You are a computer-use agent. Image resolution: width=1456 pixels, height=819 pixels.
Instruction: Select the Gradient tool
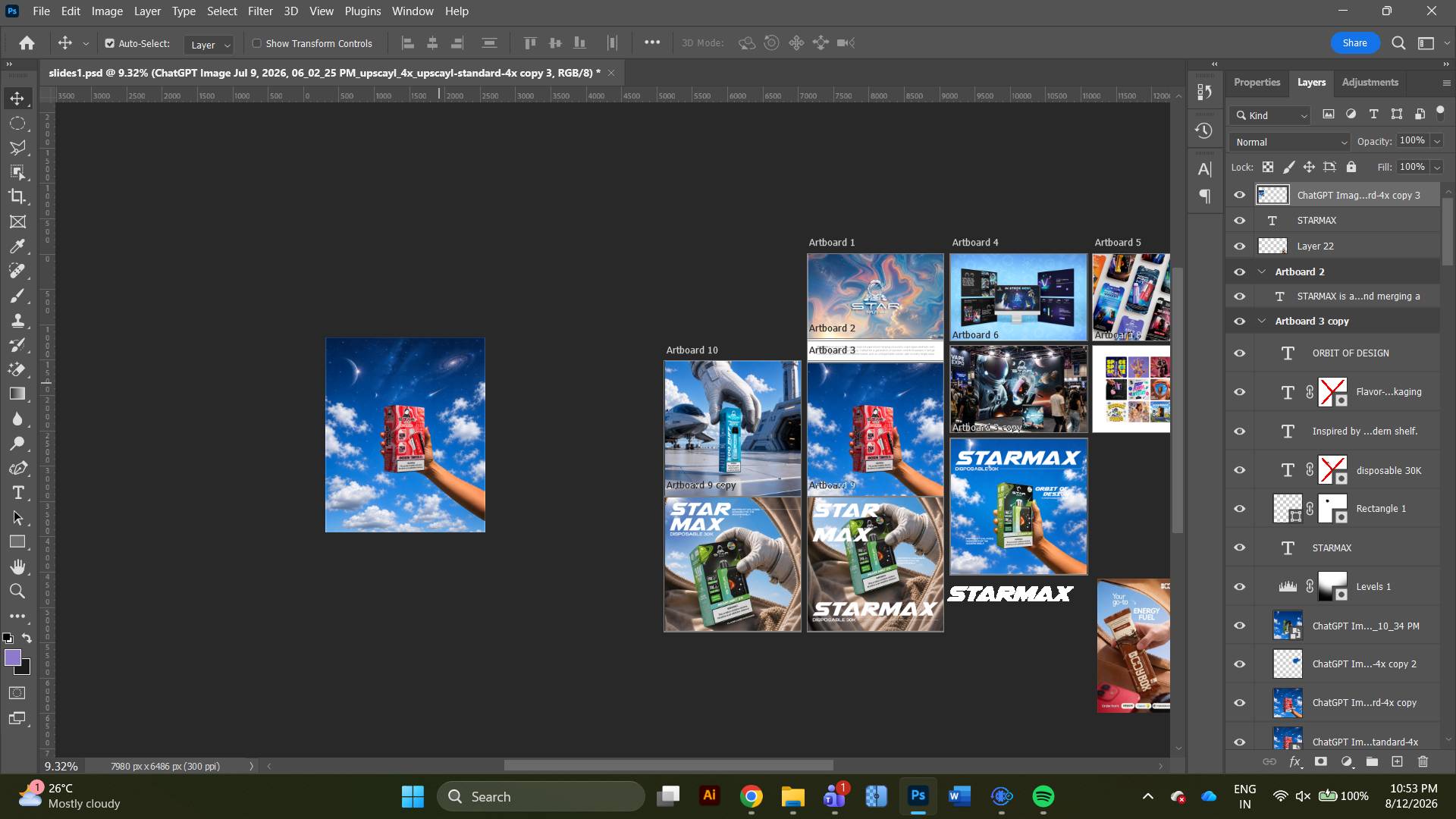coord(17,394)
